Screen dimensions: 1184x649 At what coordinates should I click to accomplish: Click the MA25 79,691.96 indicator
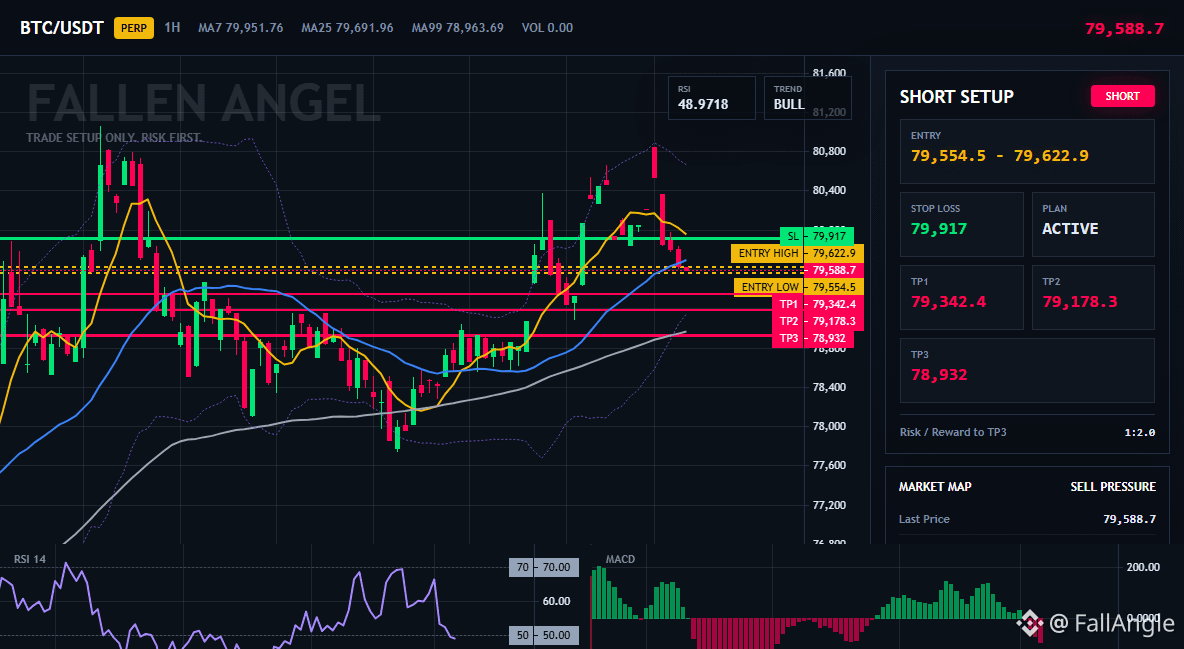tap(347, 28)
